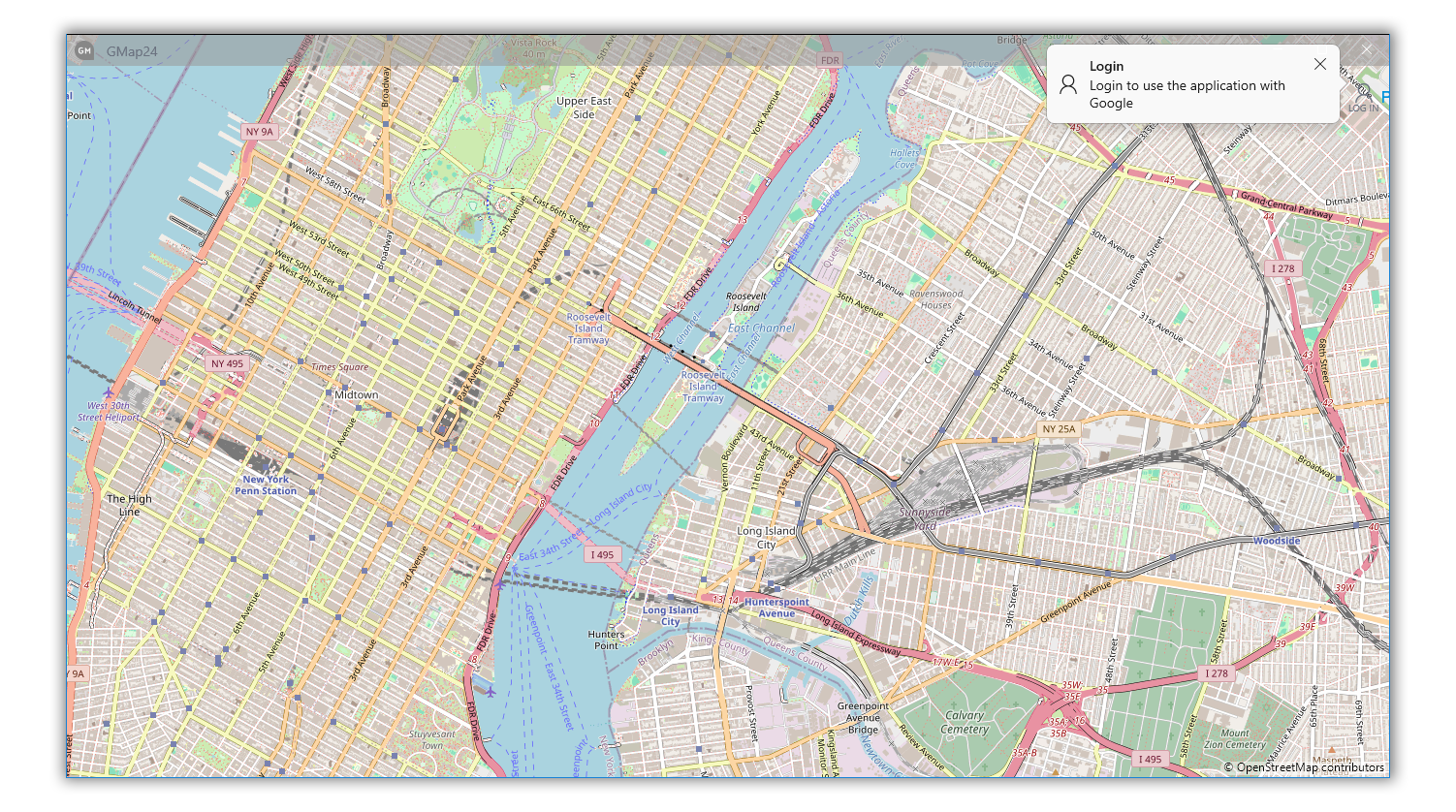Click the 'NY 495' route shield
Image resolution: width=1456 pixels, height=812 pixels.
tap(228, 363)
